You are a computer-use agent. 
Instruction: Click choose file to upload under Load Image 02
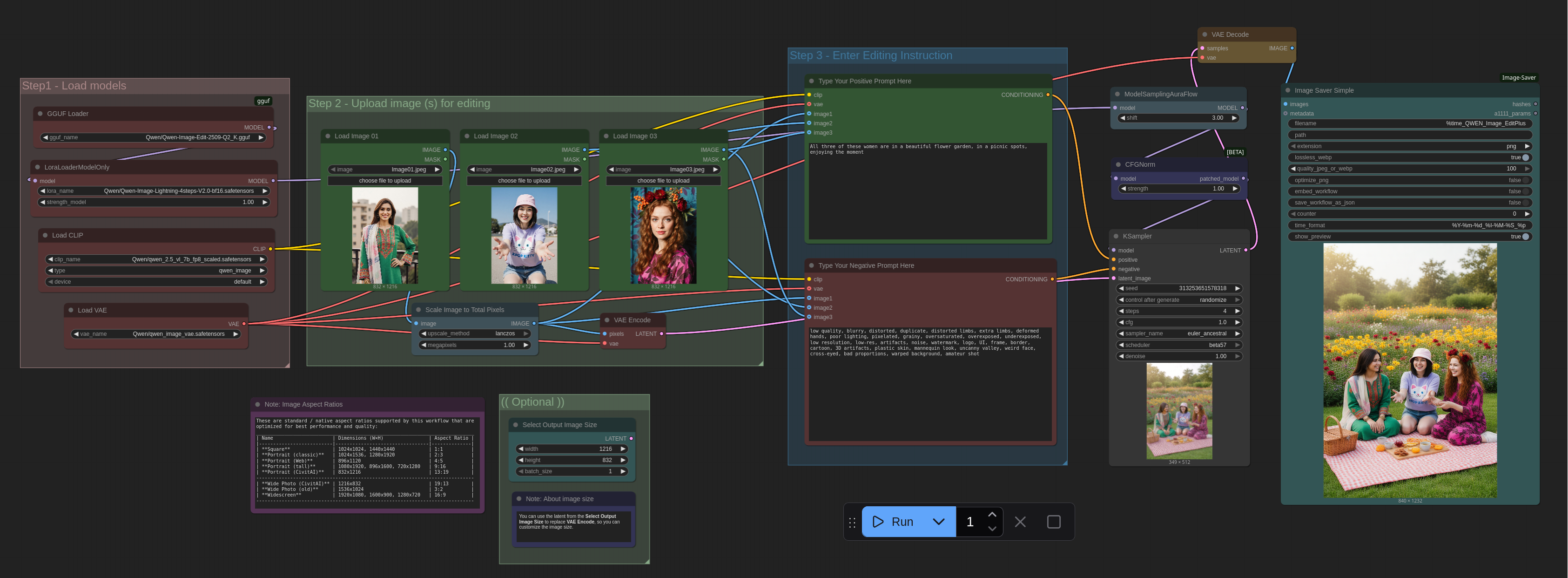tap(524, 181)
